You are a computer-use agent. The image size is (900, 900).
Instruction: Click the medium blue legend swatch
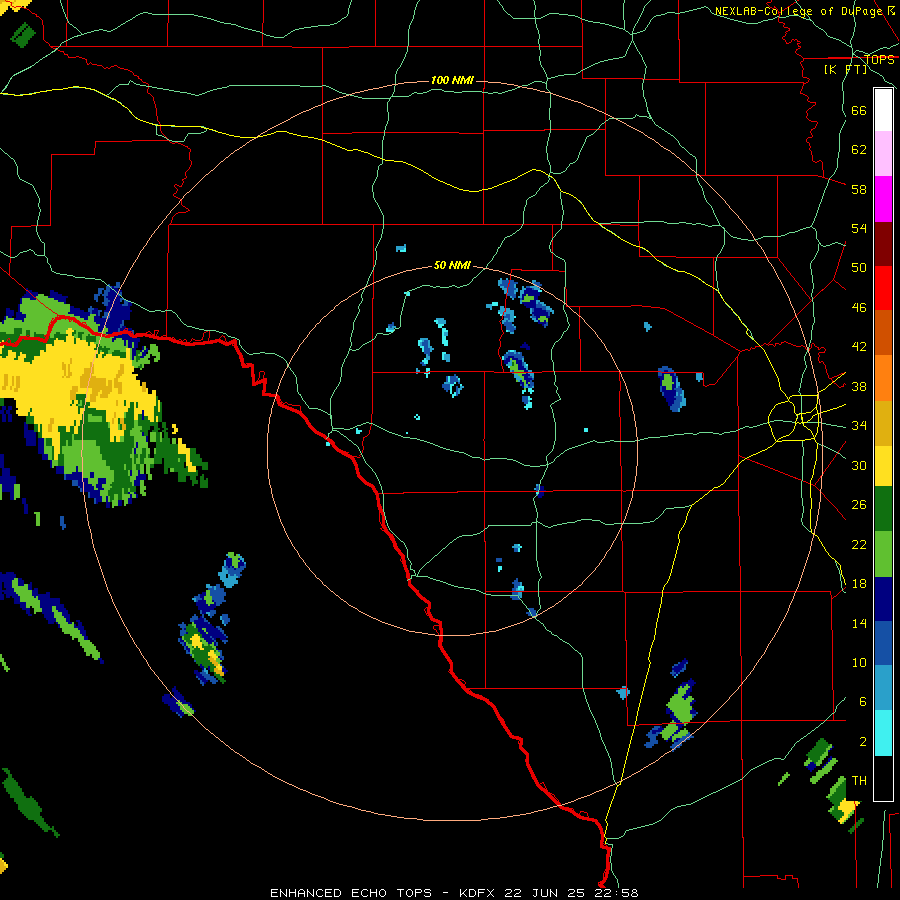tap(883, 643)
